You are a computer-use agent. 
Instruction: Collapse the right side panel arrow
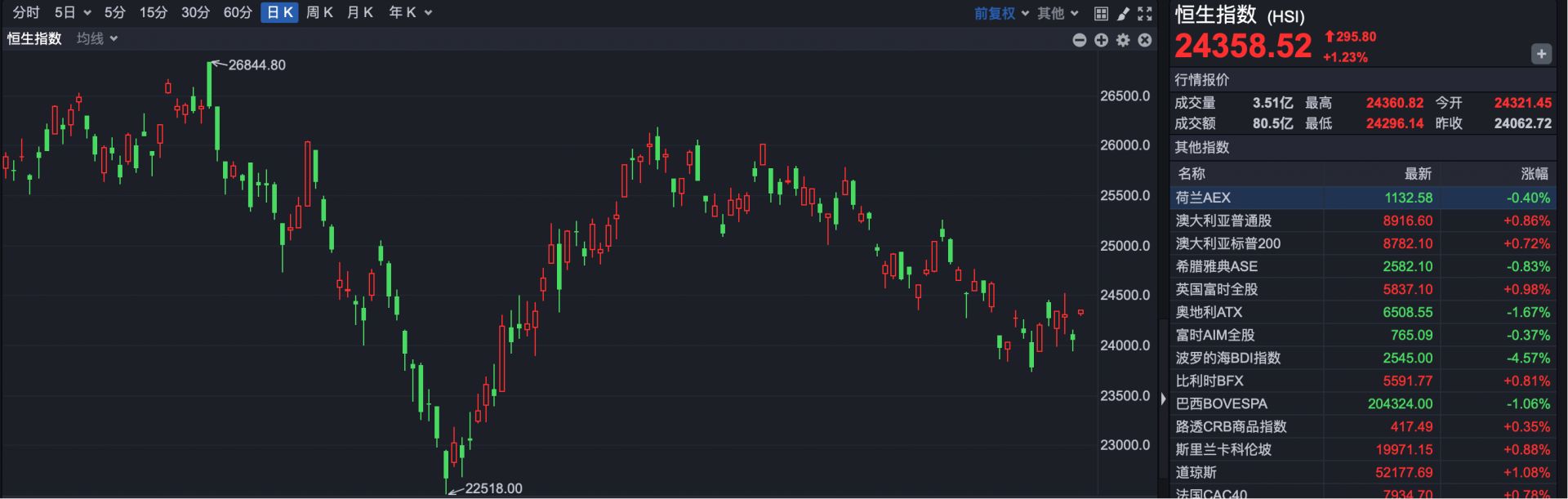pos(1163,399)
